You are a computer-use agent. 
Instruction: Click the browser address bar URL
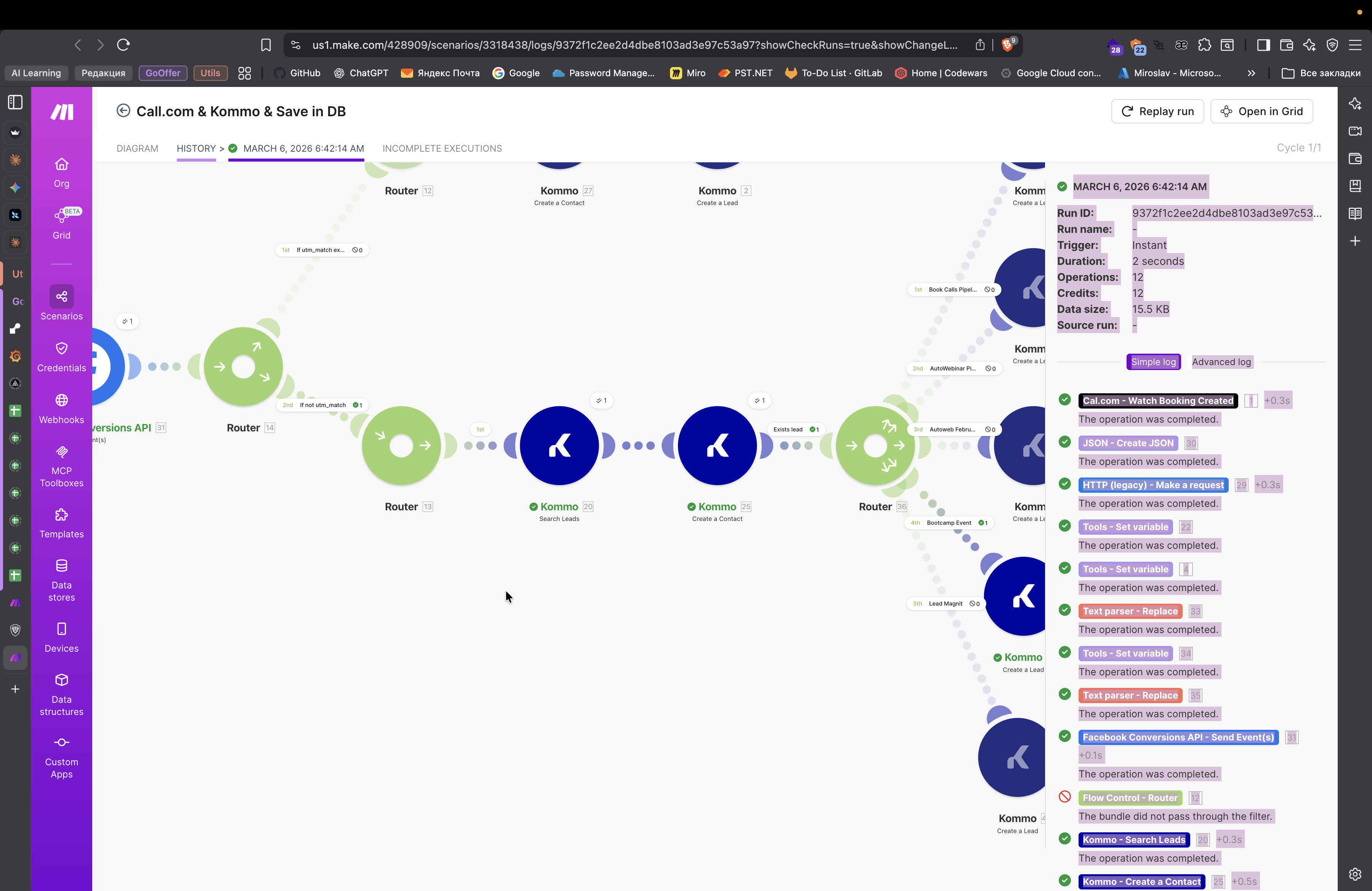pos(634,45)
